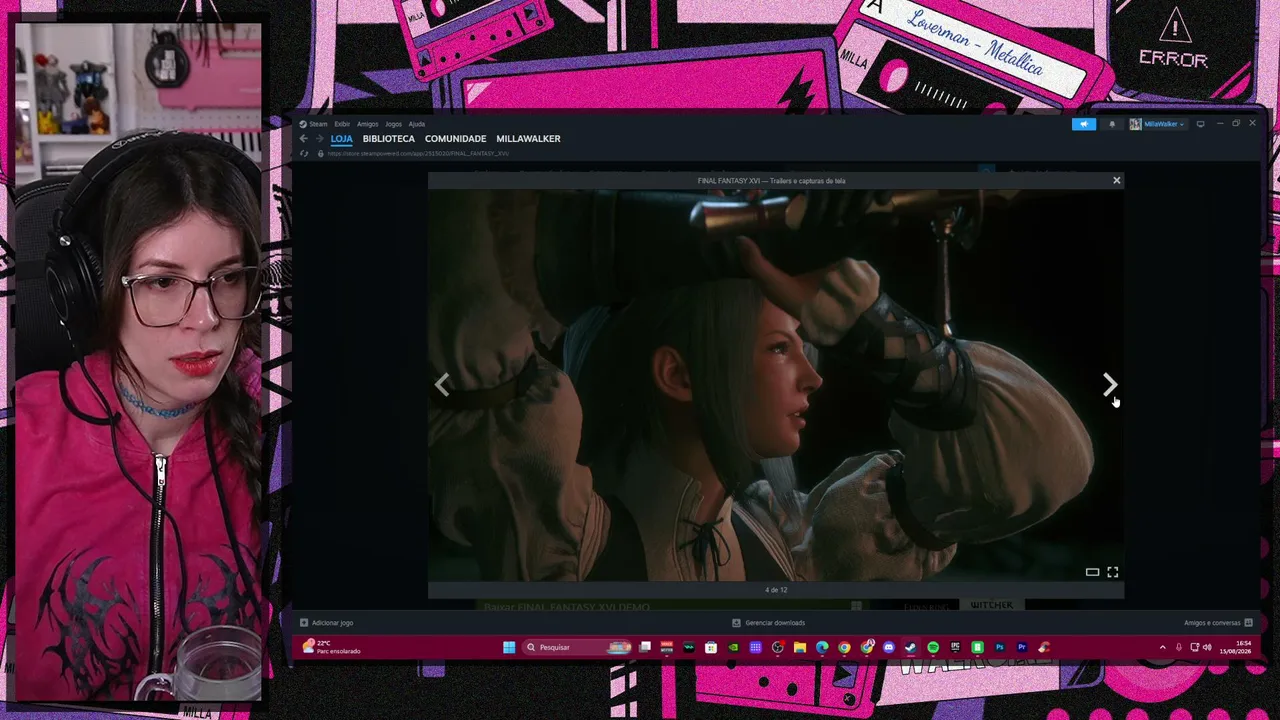Go to the previous screenshot arrow
This screenshot has width=1280, height=720.
[442, 385]
